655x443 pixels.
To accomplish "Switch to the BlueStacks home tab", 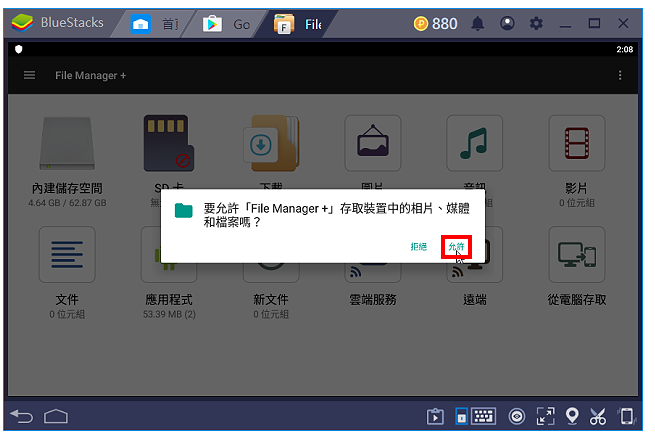I will tap(152, 24).
